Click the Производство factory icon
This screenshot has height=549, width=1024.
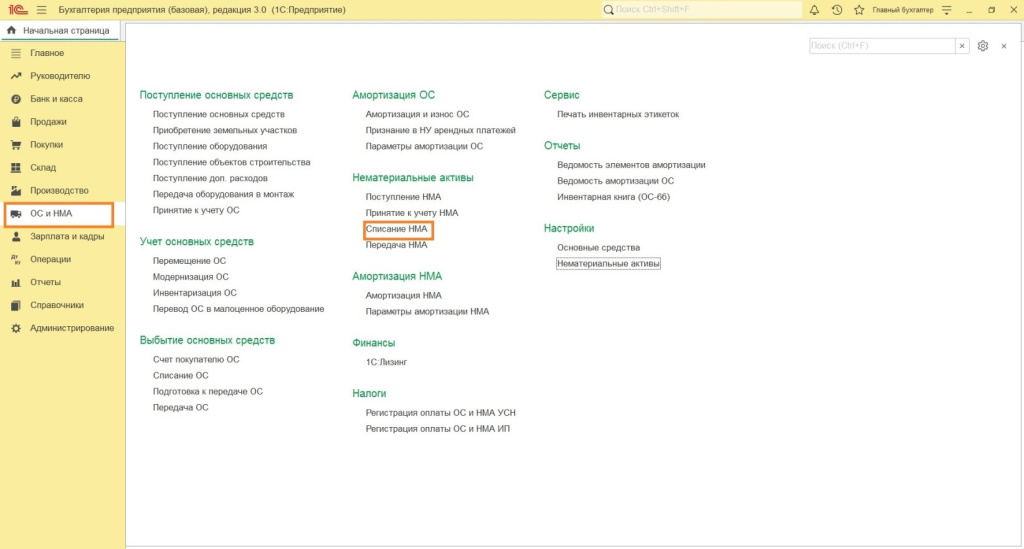click(x=16, y=190)
